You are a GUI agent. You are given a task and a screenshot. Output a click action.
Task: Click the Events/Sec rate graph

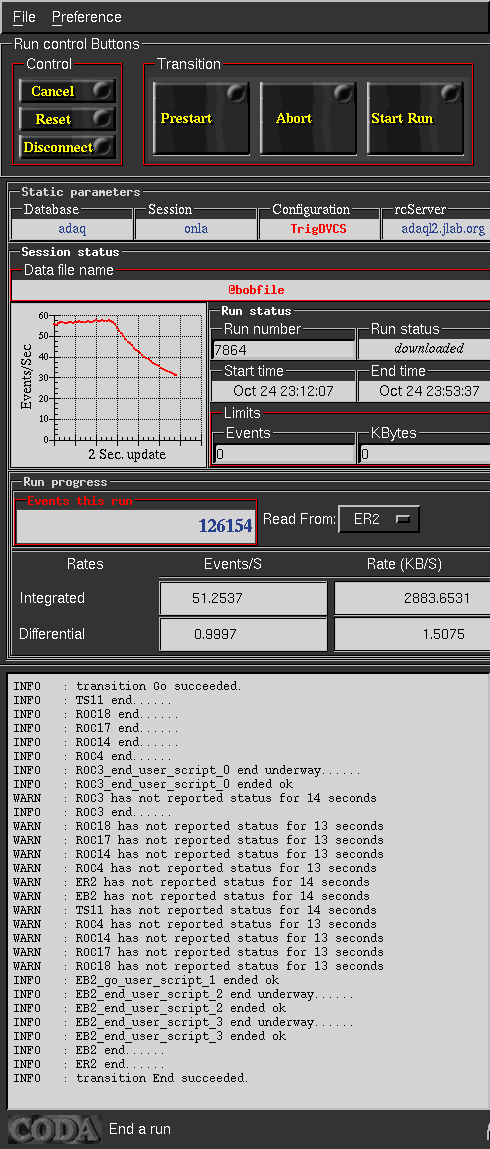(x=109, y=385)
